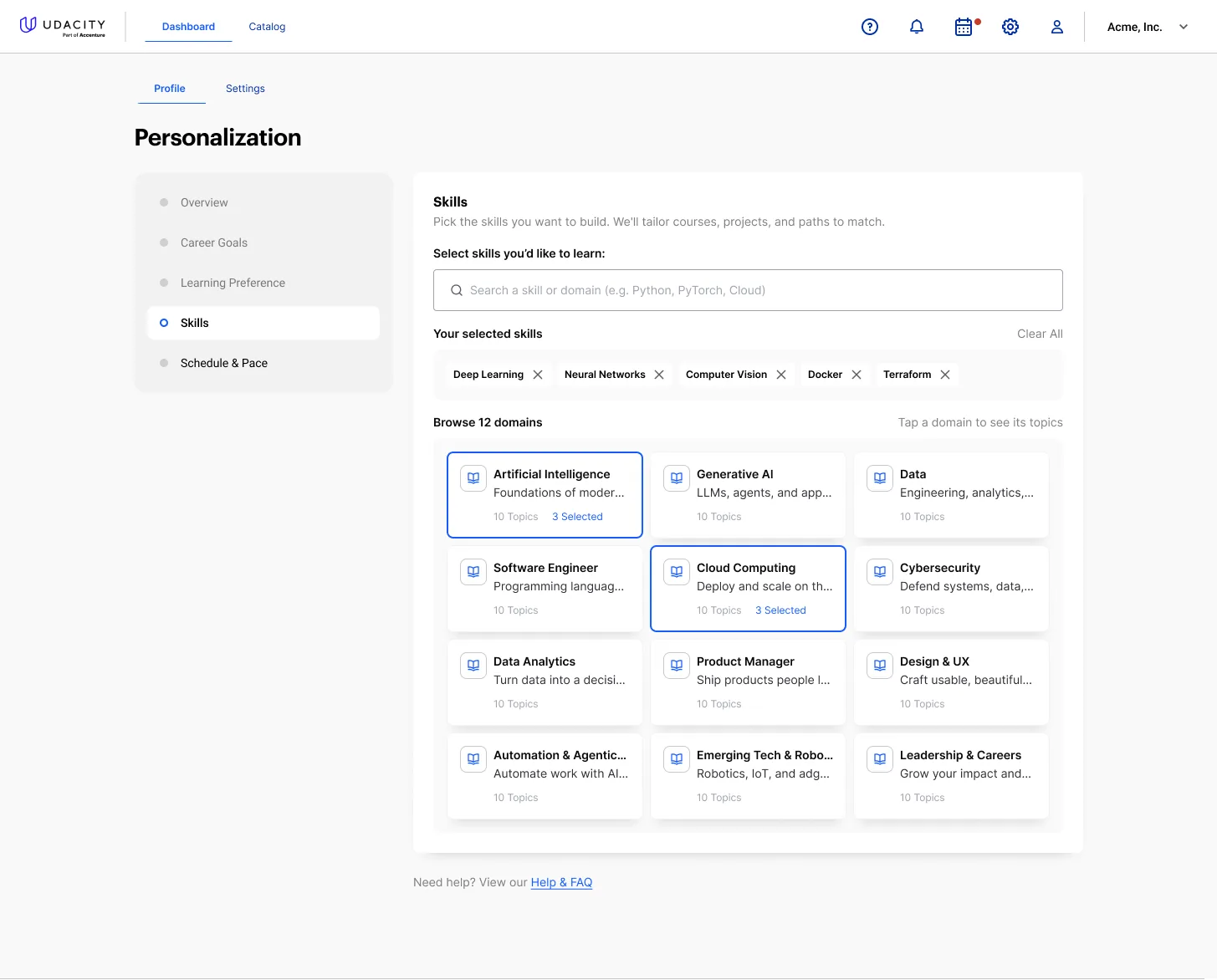Click '3 Selected' on Artificial Intelligence card
Image resolution: width=1217 pixels, height=980 pixels.
[577, 517]
